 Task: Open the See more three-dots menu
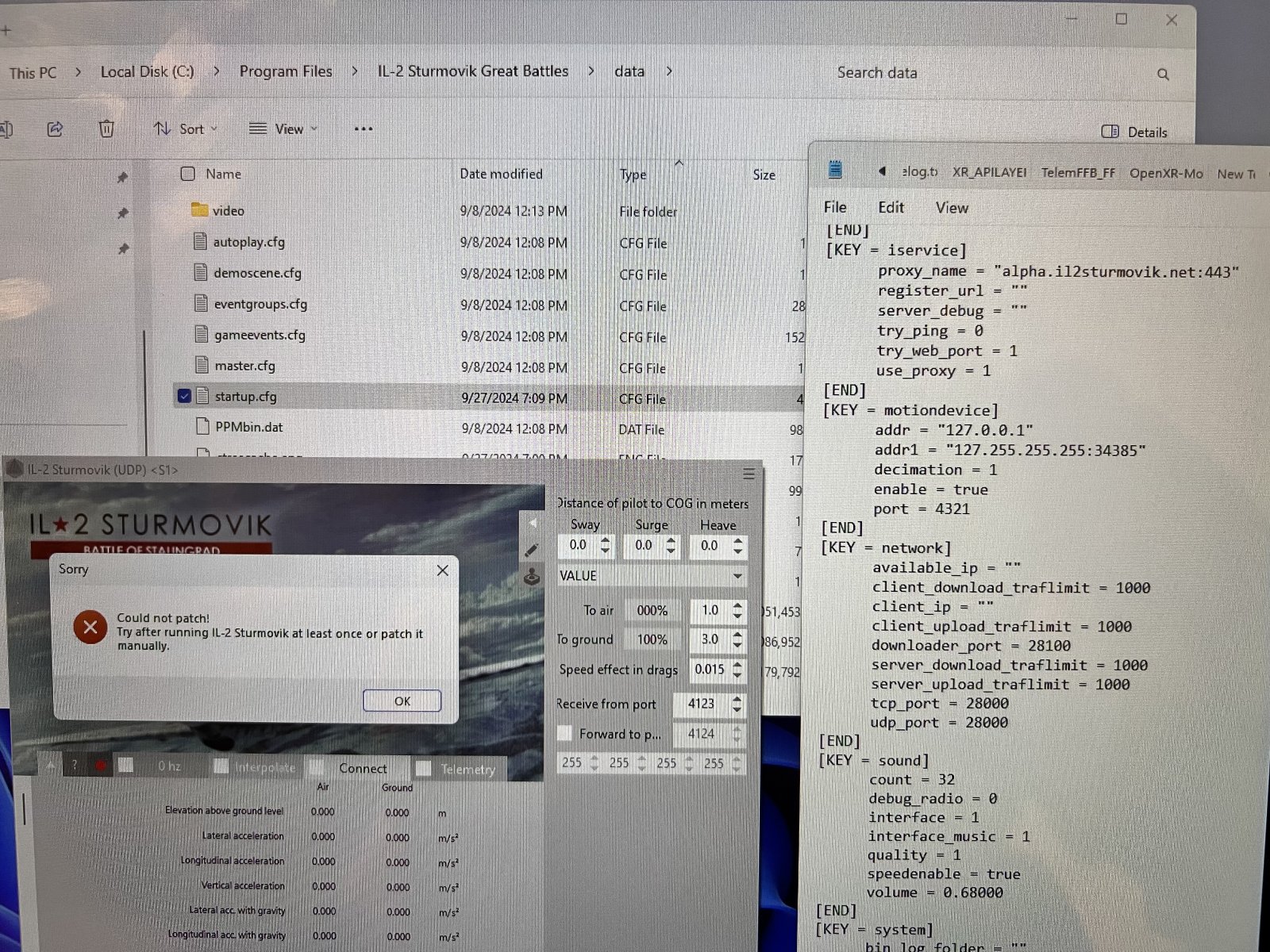364,129
